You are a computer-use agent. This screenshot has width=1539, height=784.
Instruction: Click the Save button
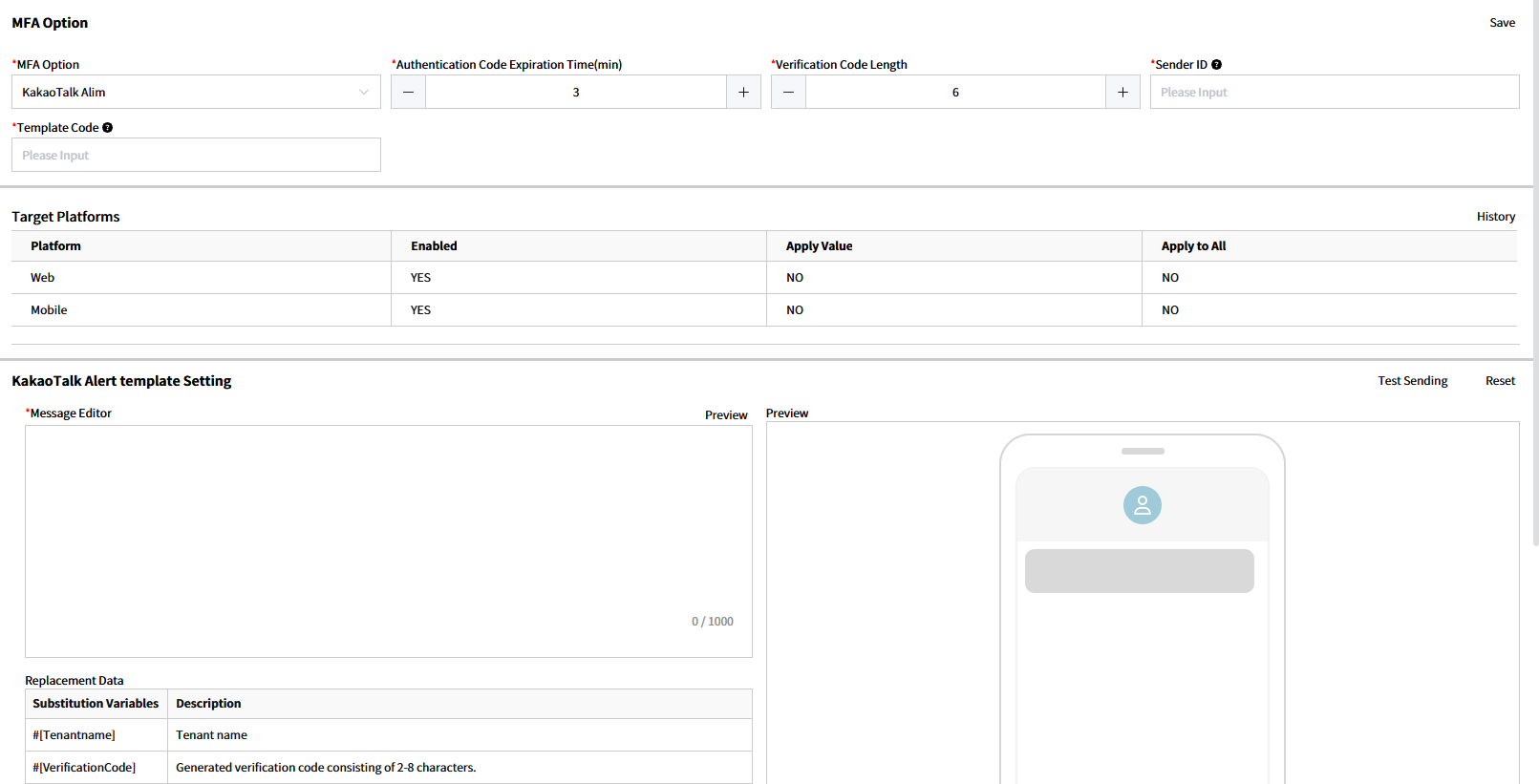coord(1502,23)
